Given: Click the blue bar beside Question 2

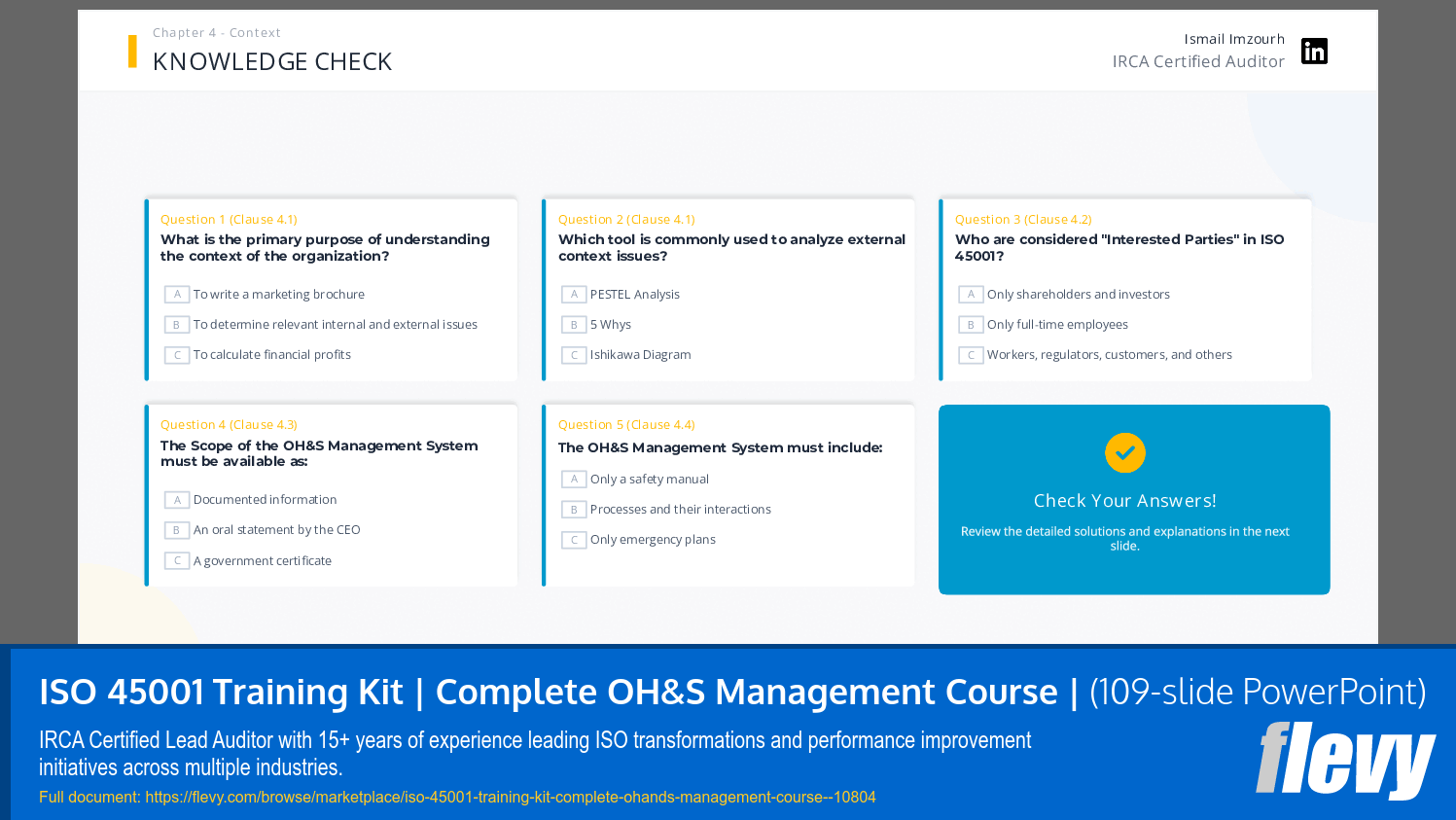Looking at the screenshot, I should [x=544, y=287].
